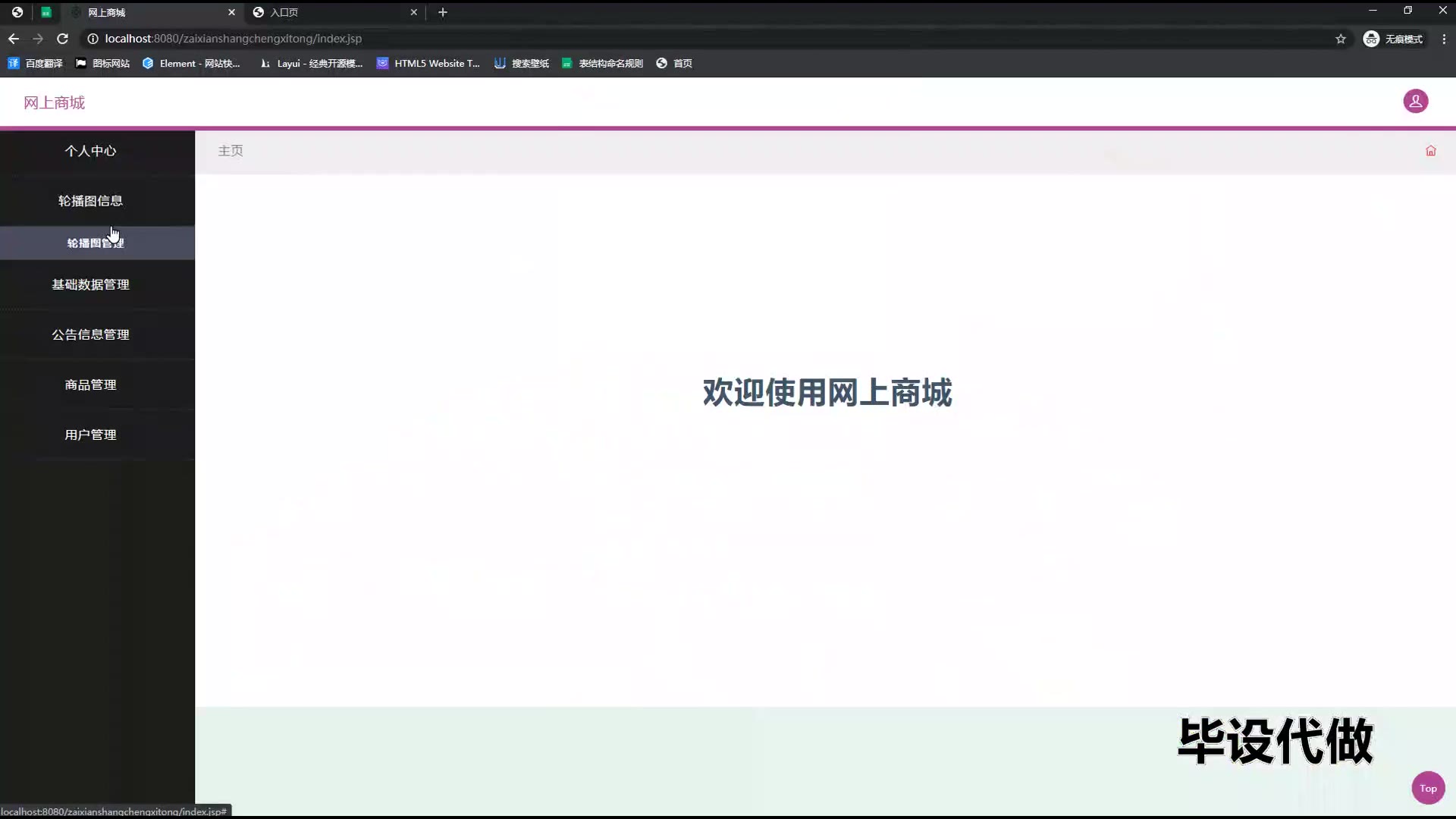
Task: Expand the 基础数据管理 sidebar menu
Action: (90, 284)
